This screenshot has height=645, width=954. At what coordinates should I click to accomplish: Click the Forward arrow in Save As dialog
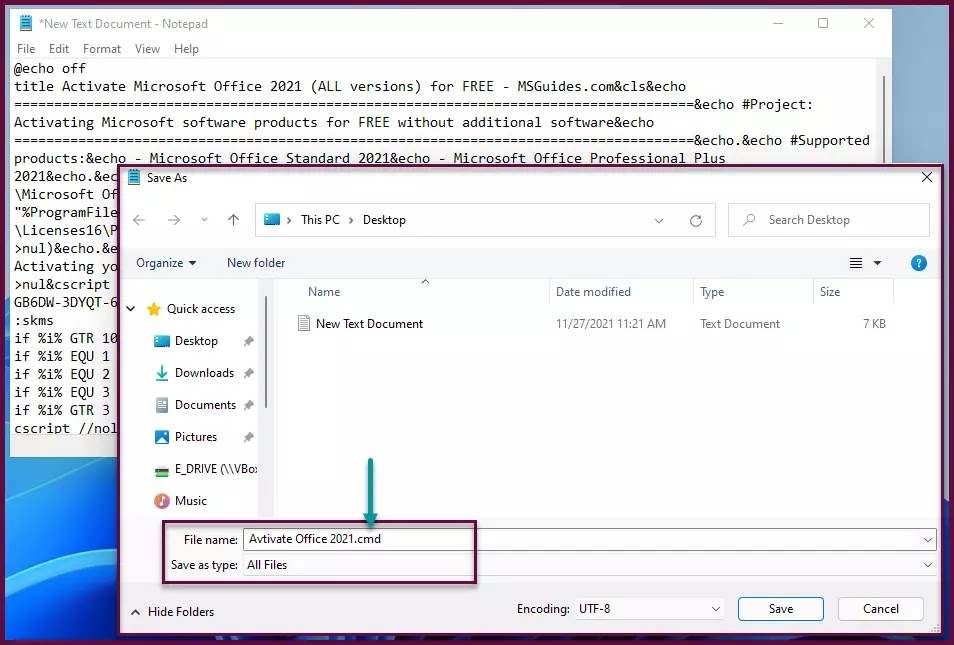coord(173,220)
